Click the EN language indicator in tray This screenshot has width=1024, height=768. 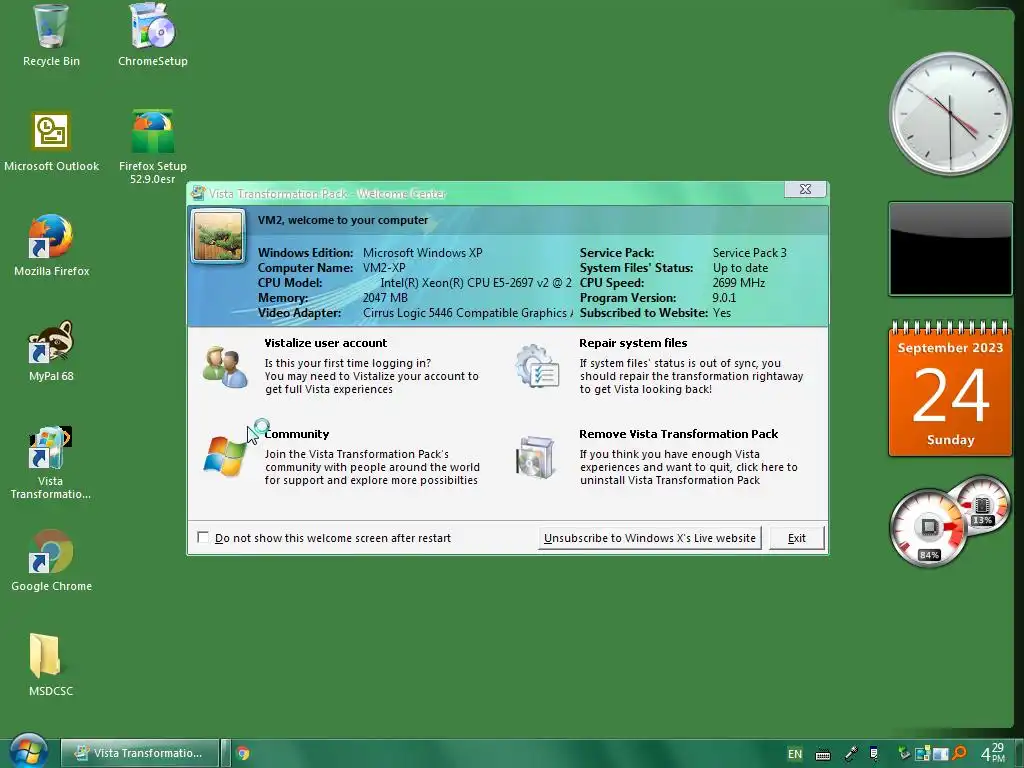pyautogui.click(x=795, y=754)
